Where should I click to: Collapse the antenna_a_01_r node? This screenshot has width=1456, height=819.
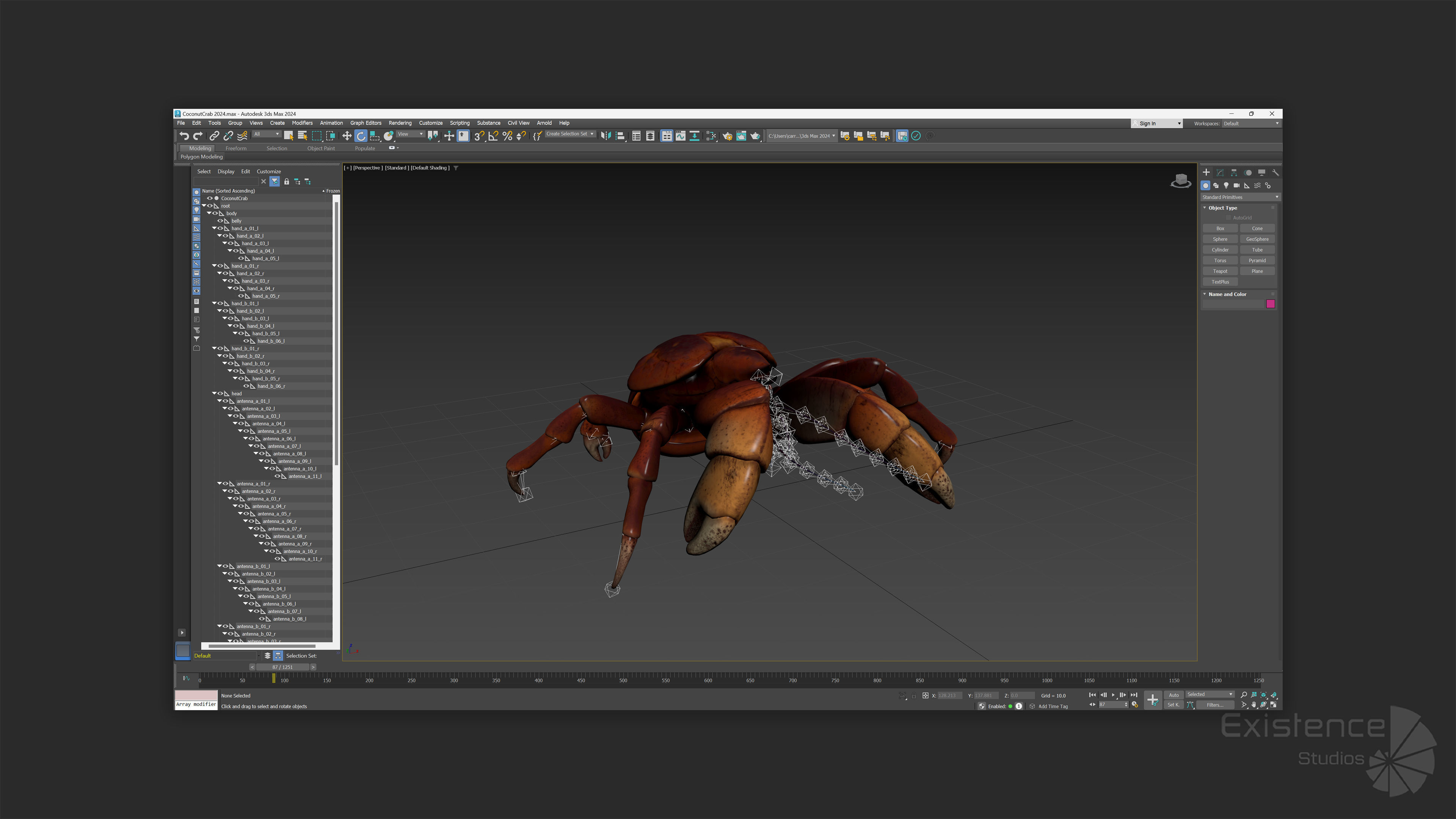tap(219, 484)
